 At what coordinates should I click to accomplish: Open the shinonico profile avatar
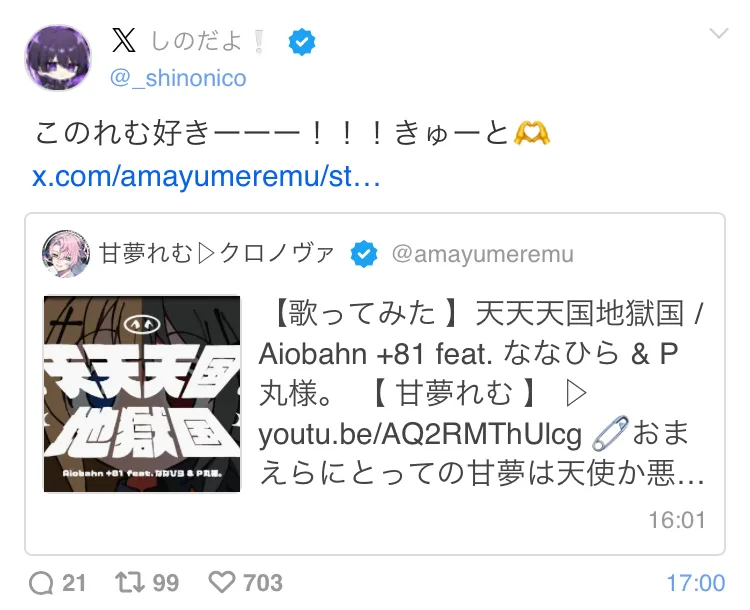[58, 58]
